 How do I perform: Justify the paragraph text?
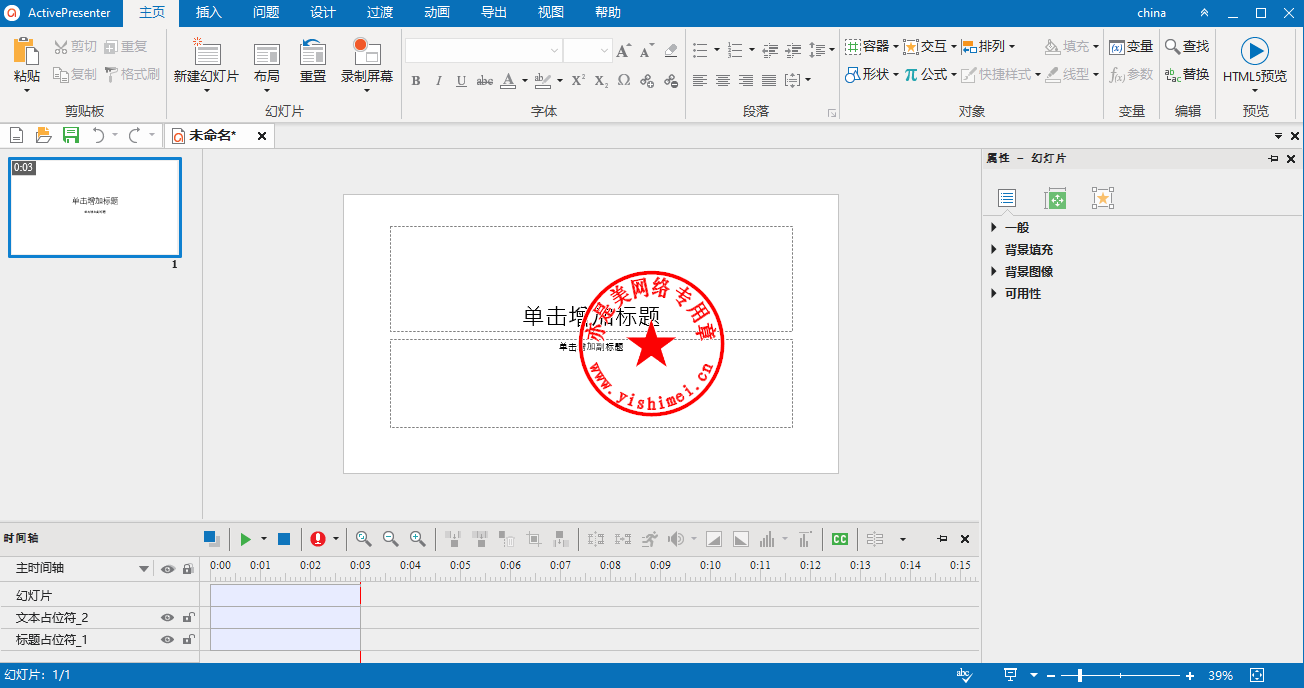[769, 80]
